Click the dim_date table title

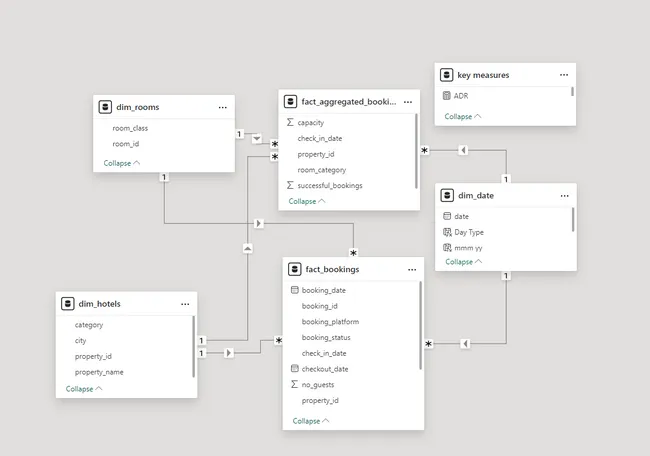(x=476, y=195)
